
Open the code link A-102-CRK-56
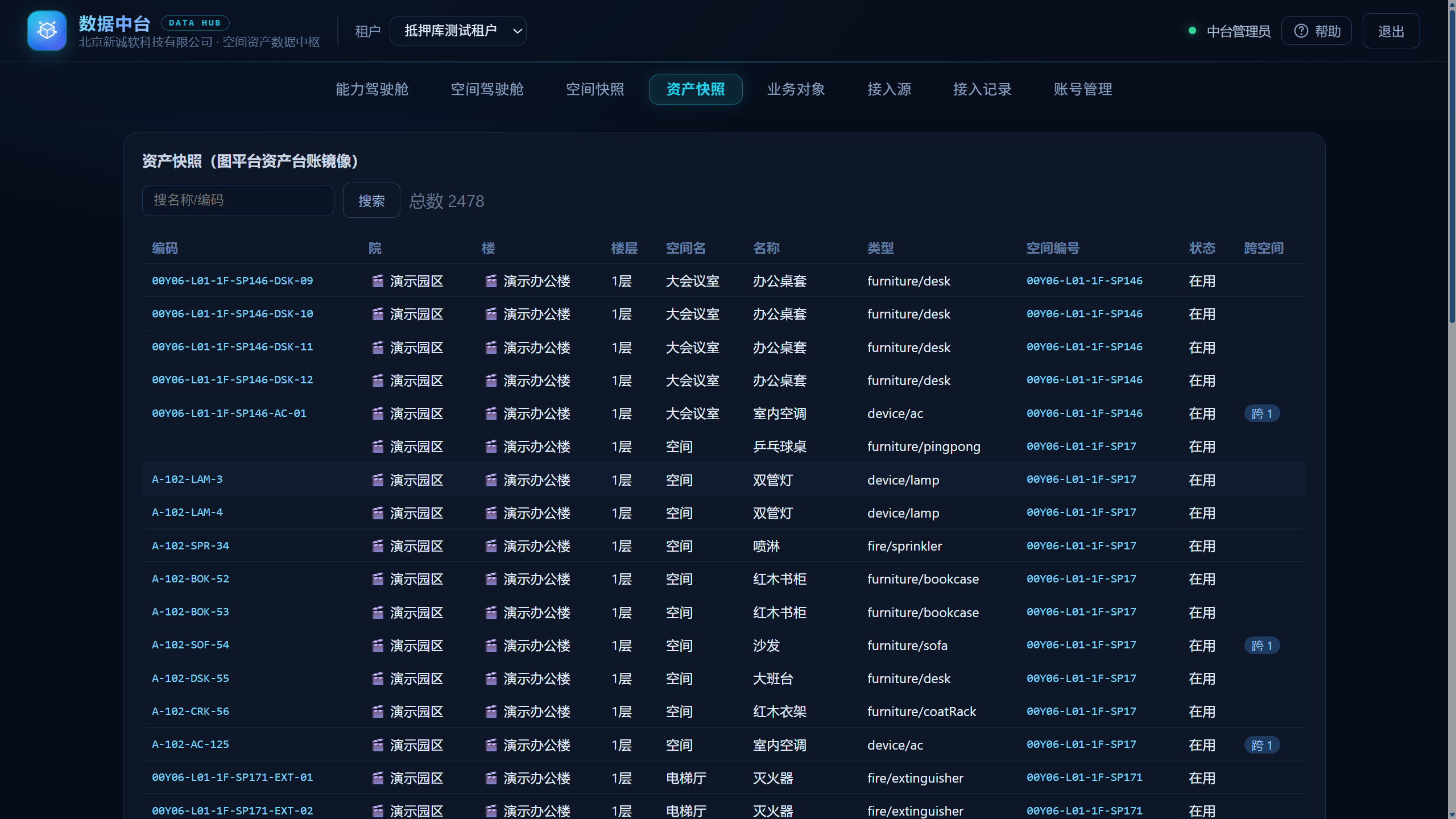[191, 711]
